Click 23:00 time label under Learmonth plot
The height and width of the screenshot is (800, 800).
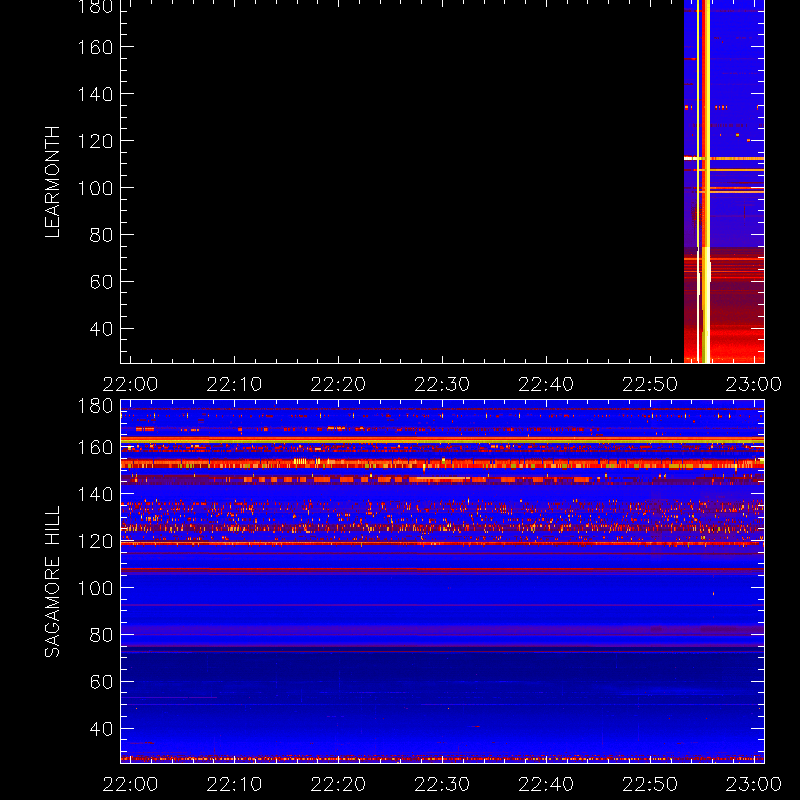tap(754, 384)
